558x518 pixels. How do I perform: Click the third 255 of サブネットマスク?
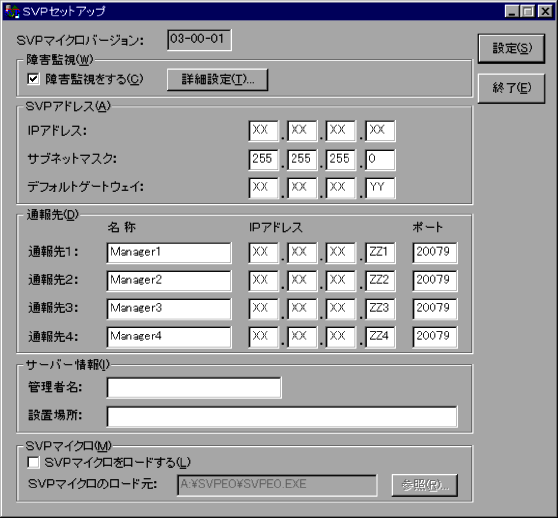click(341, 159)
